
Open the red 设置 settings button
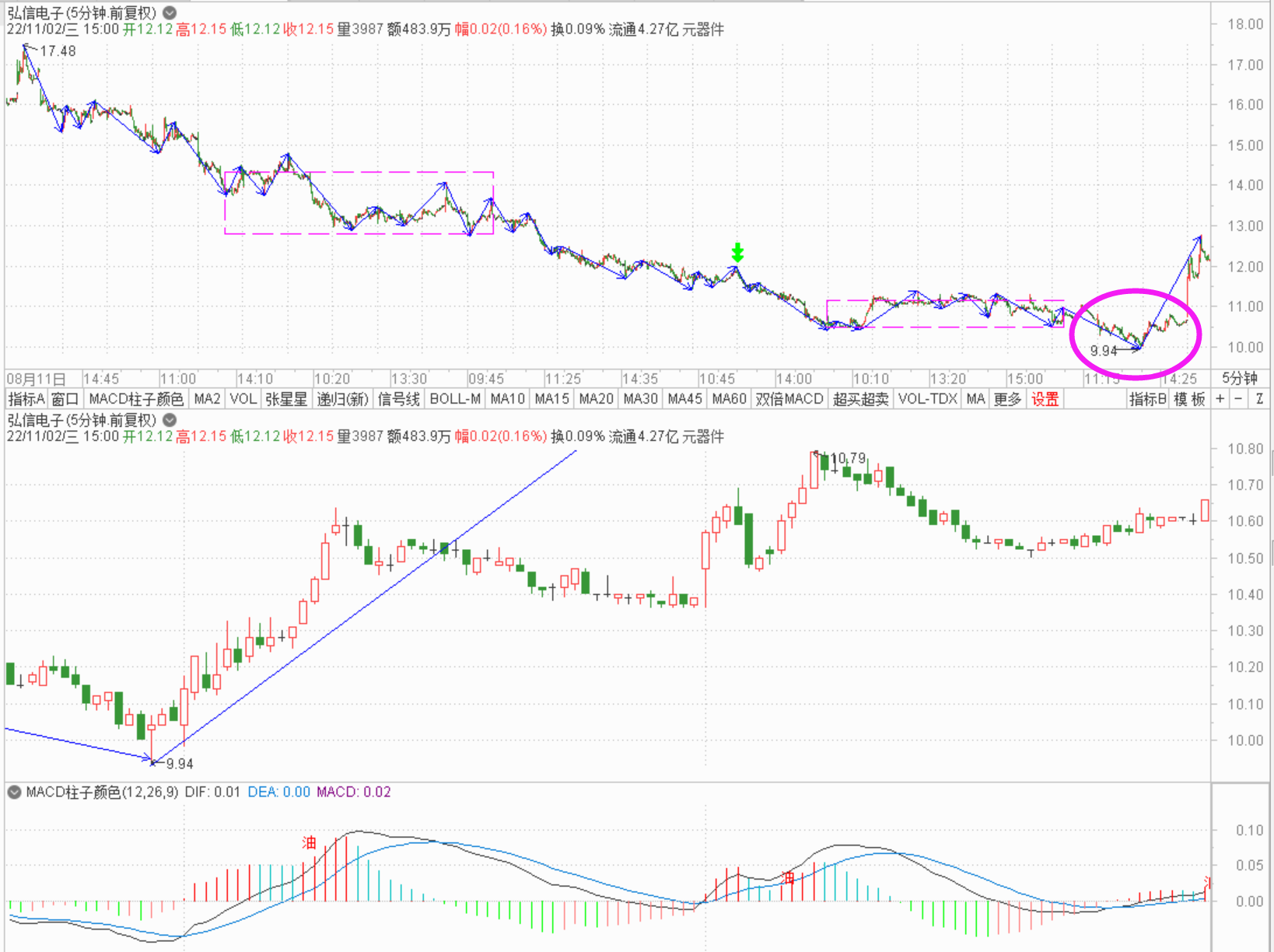1045,399
